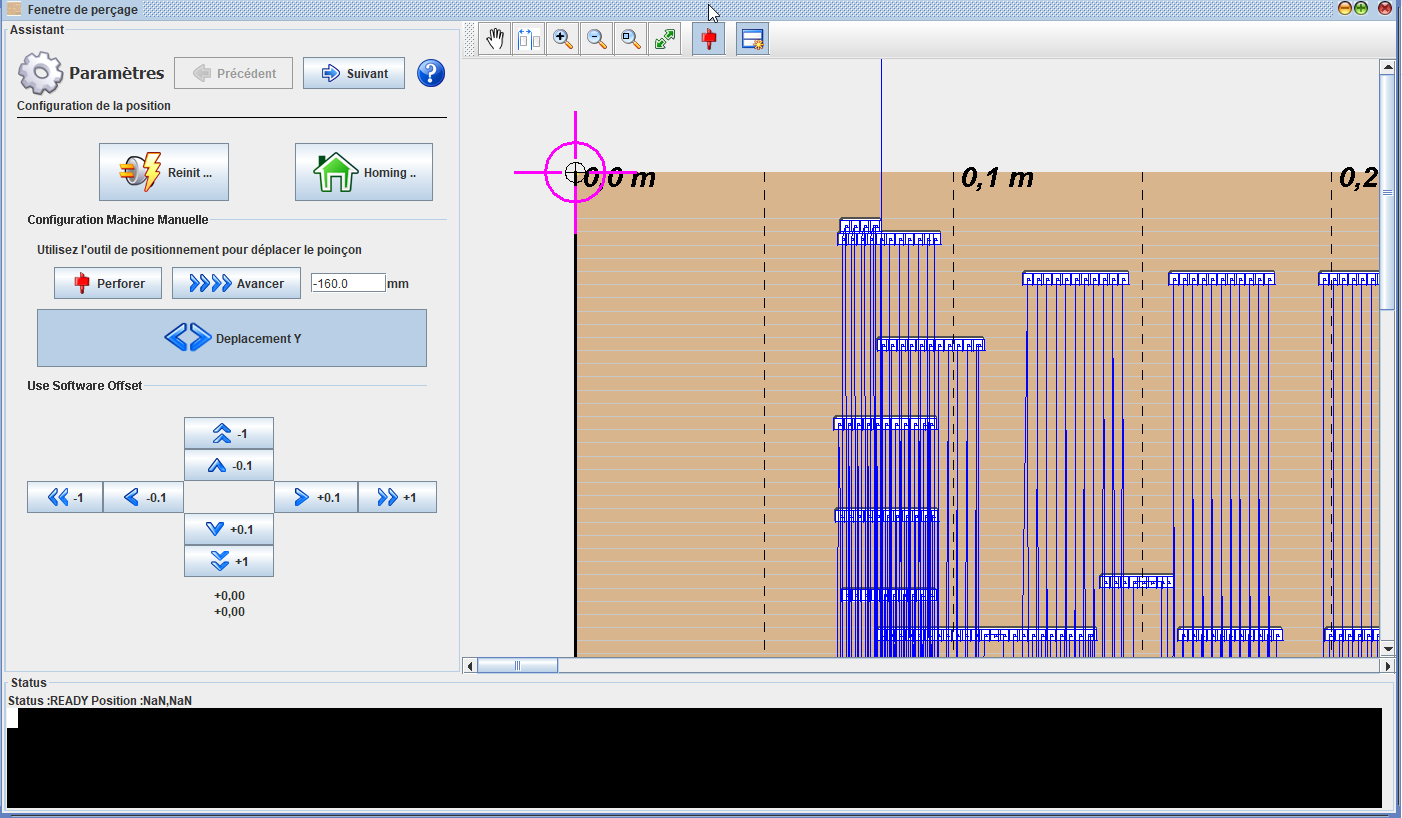
Task: Click the zoom out magnifier
Action: click(x=597, y=39)
